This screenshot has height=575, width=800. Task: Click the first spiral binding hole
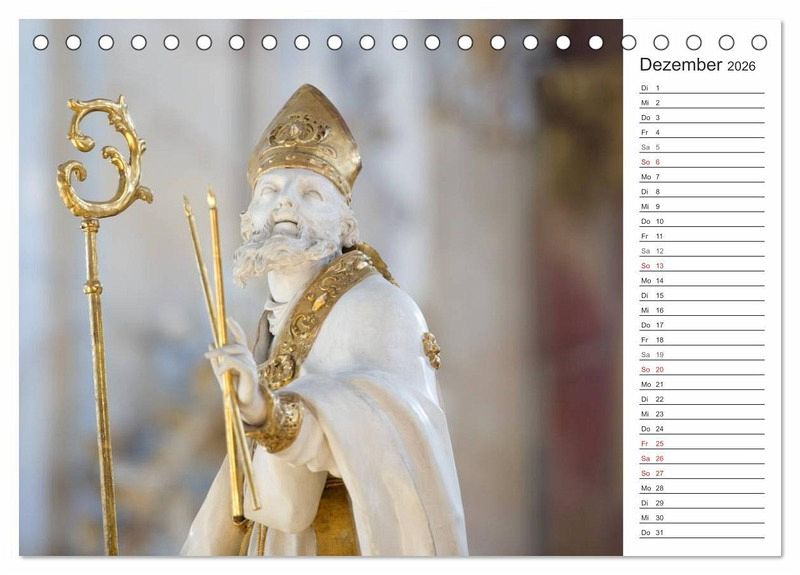pyautogui.click(x=41, y=42)
